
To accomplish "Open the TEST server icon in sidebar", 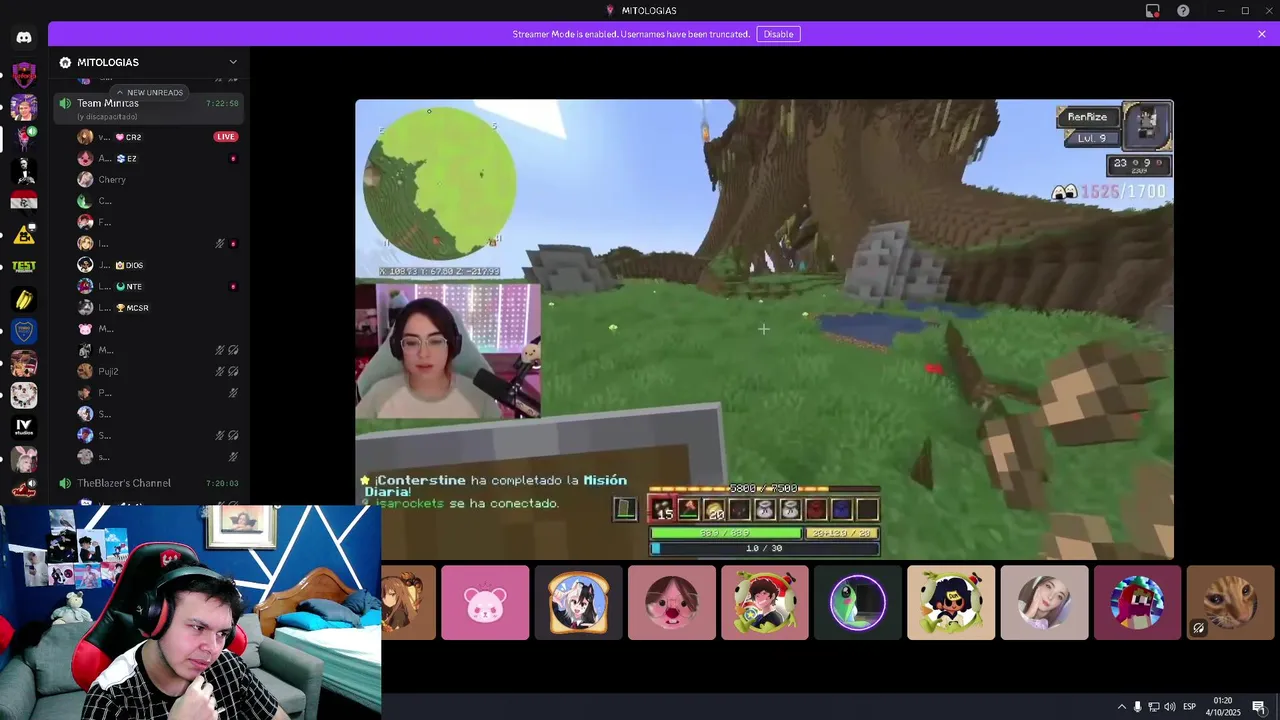I will [x=24, y=267].
